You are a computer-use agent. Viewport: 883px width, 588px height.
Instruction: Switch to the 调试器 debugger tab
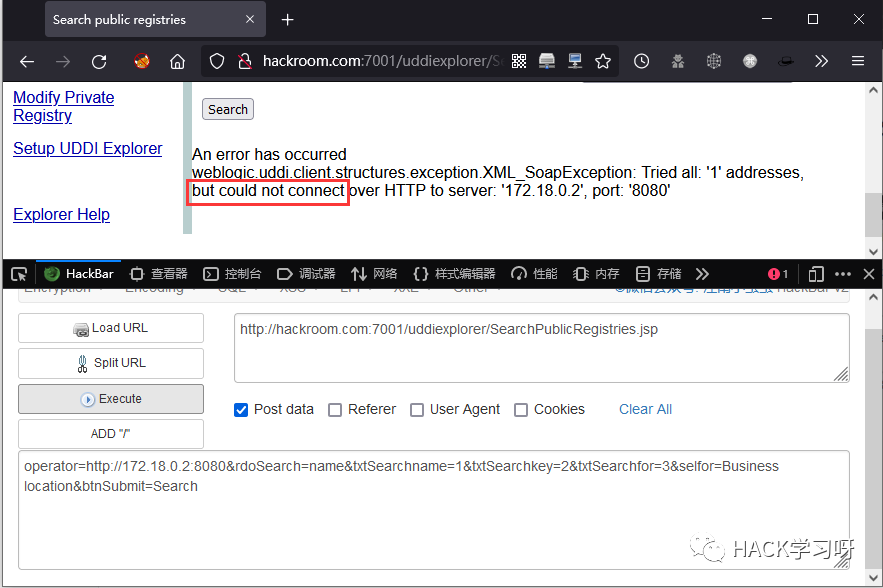306,274
